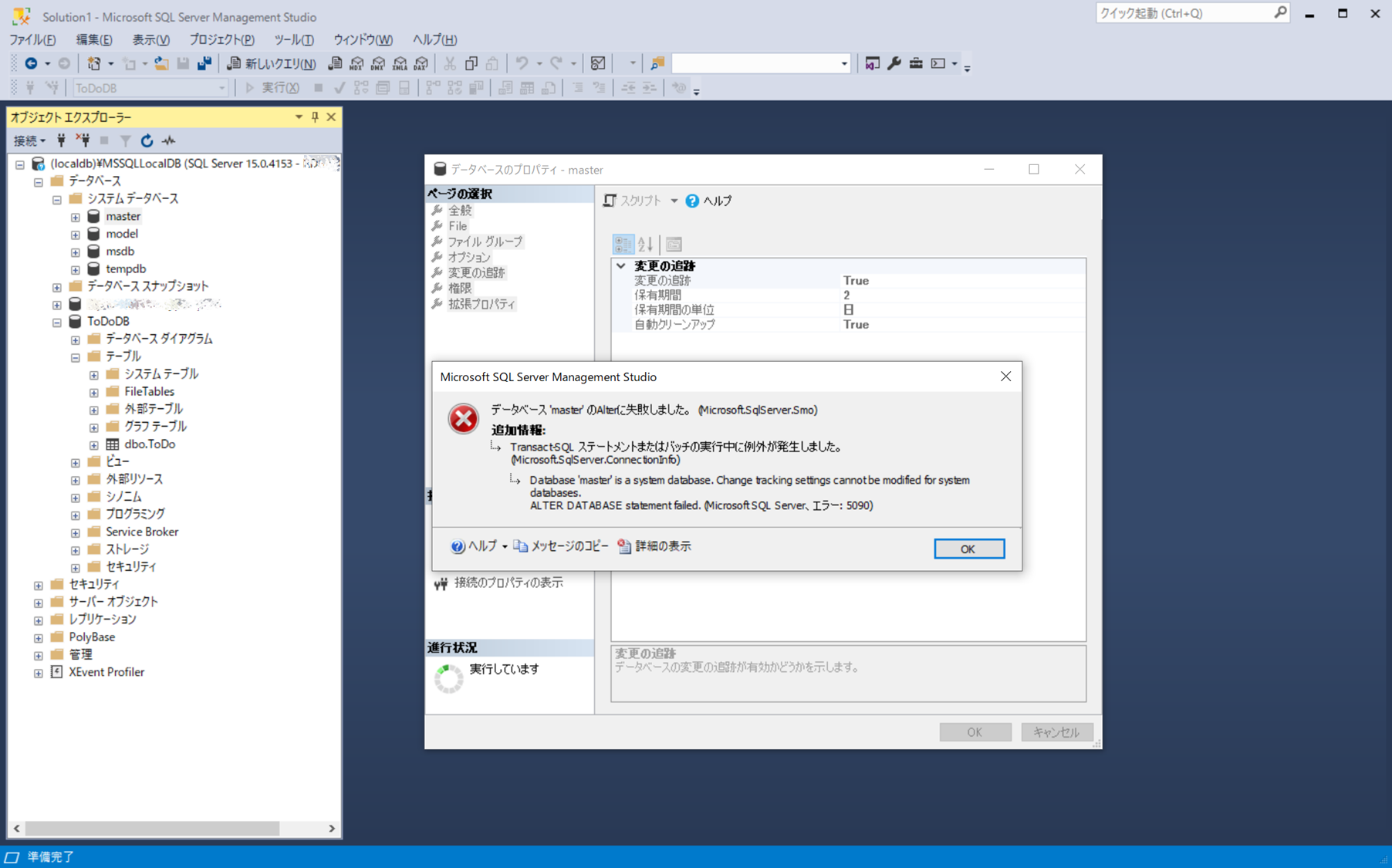This screenshot has height=868, width=1392.
Task: Select the PolyBase folder in tree
Action: click(92, 637)
